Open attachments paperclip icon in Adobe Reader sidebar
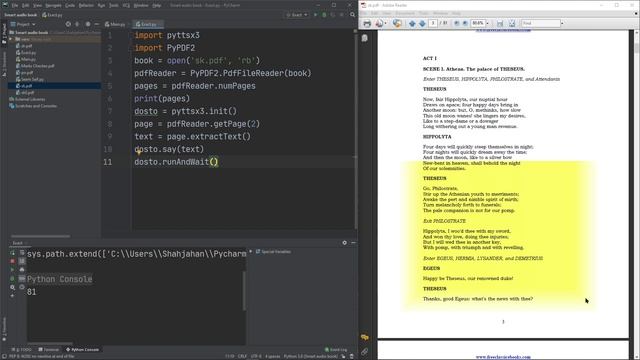Viewport: 640px width, 360px height. coord(364,351)
